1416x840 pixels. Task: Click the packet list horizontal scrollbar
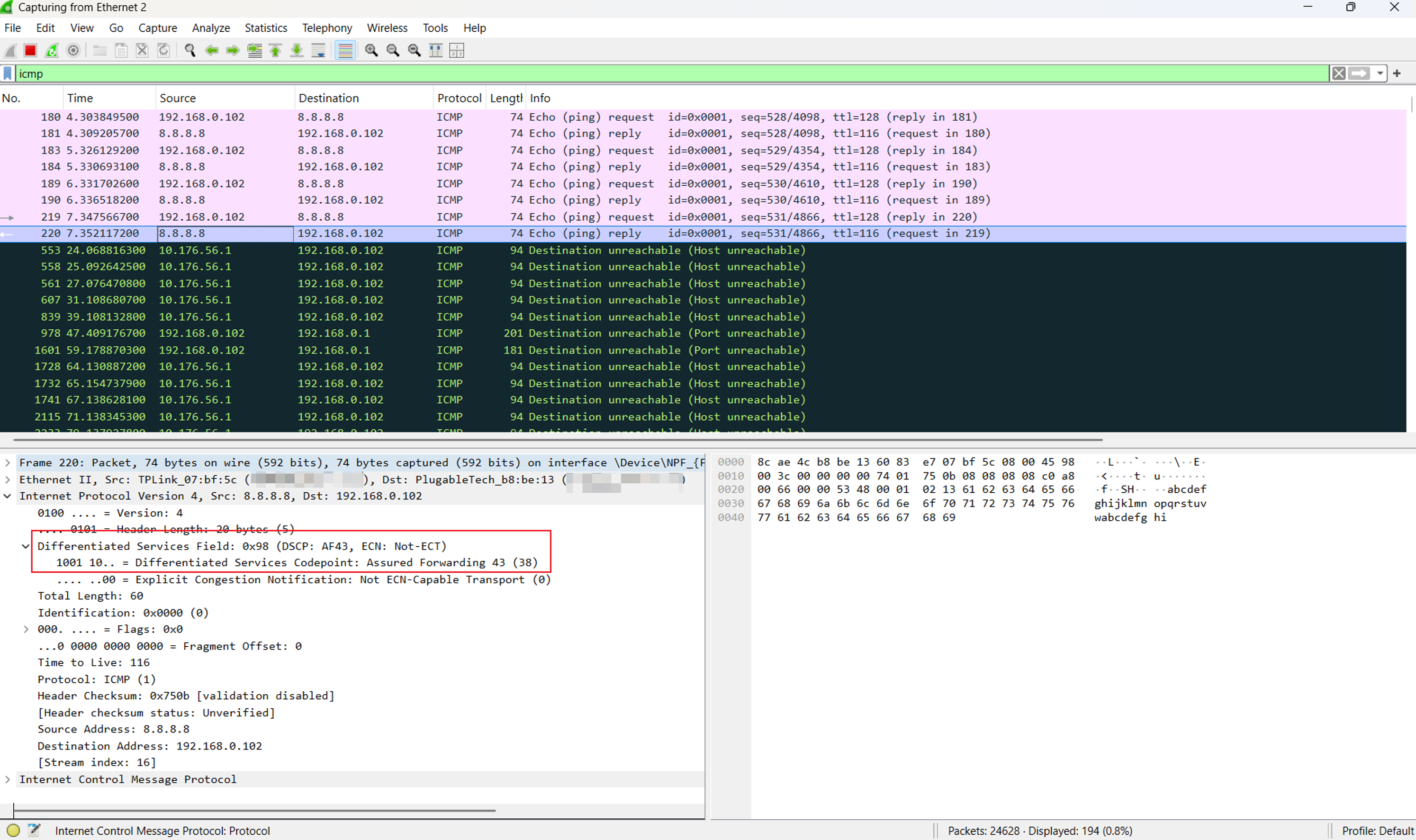point(558,439)
